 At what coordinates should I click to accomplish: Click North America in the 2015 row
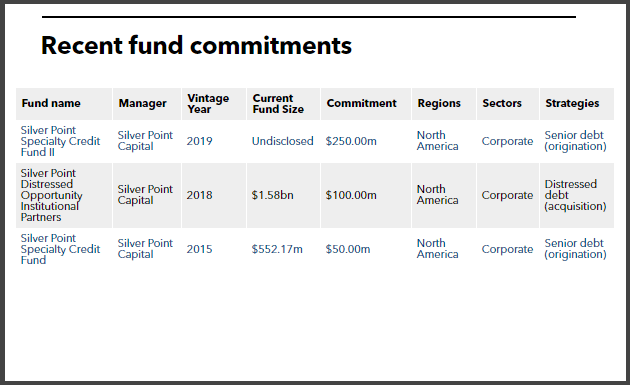tap(437, 249)
